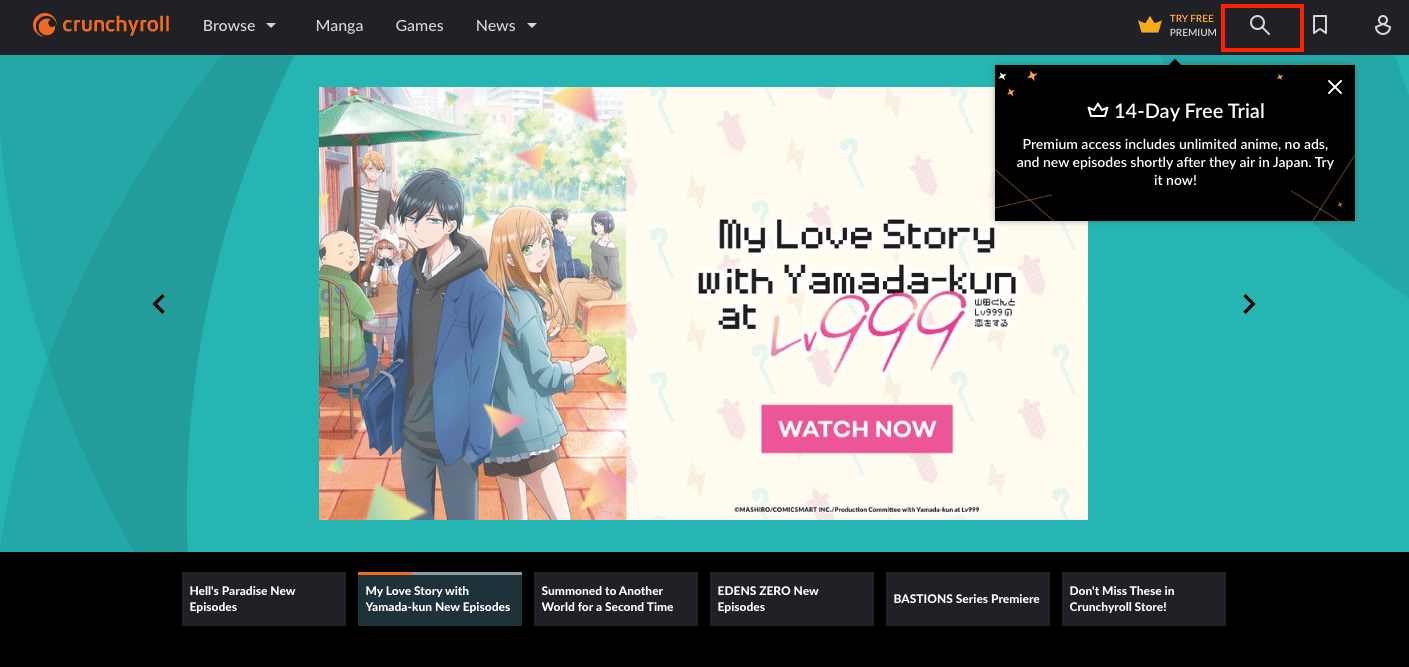Select Crunchyroll Store promo tab

(1144, 599)
